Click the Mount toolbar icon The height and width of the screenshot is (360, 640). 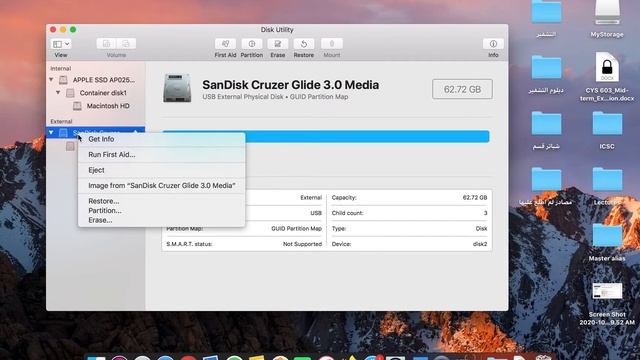click(331, 44)
